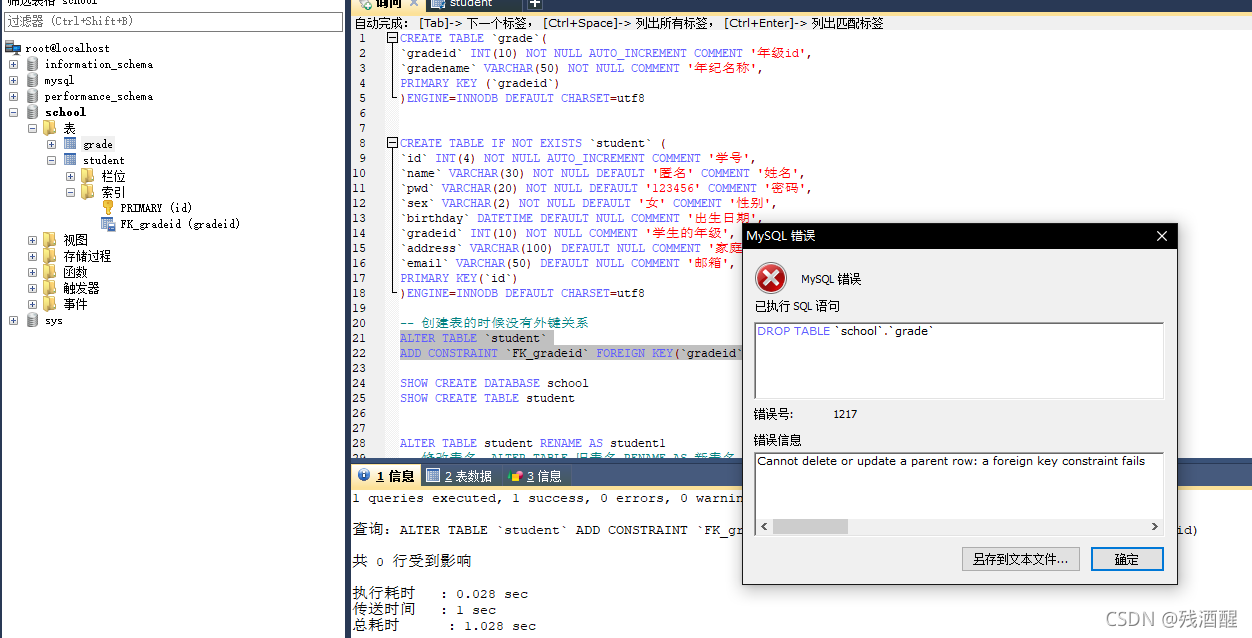Expand the 触发器 triggers folder

[32, 288]
